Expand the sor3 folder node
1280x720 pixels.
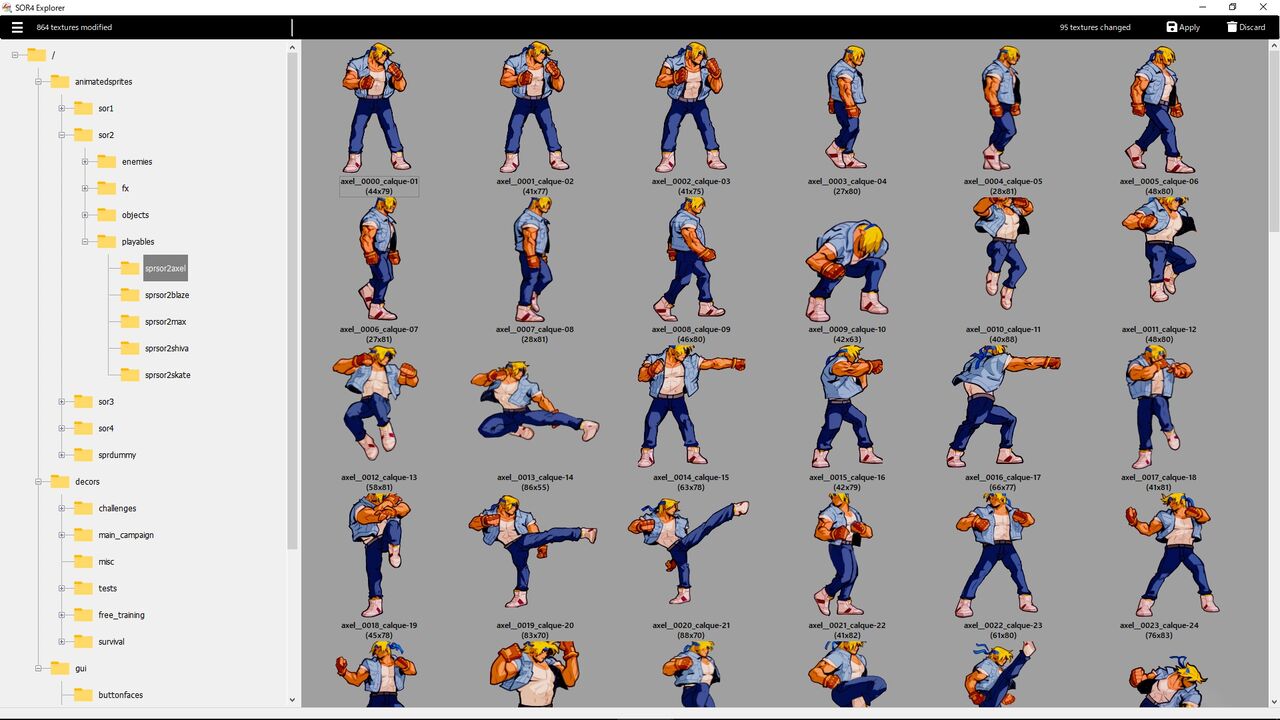tap(62, 401)
